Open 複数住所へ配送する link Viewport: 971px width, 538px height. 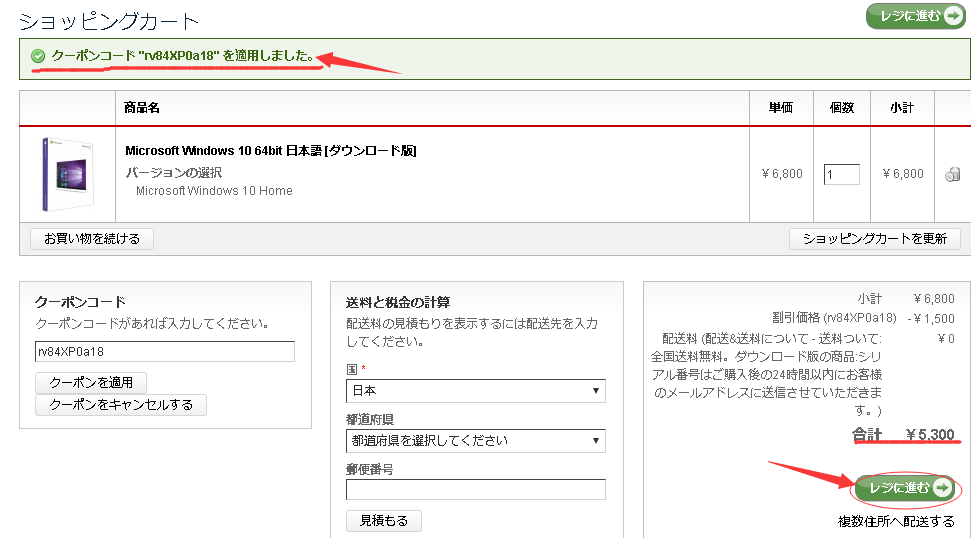click(x=896, y=521)
